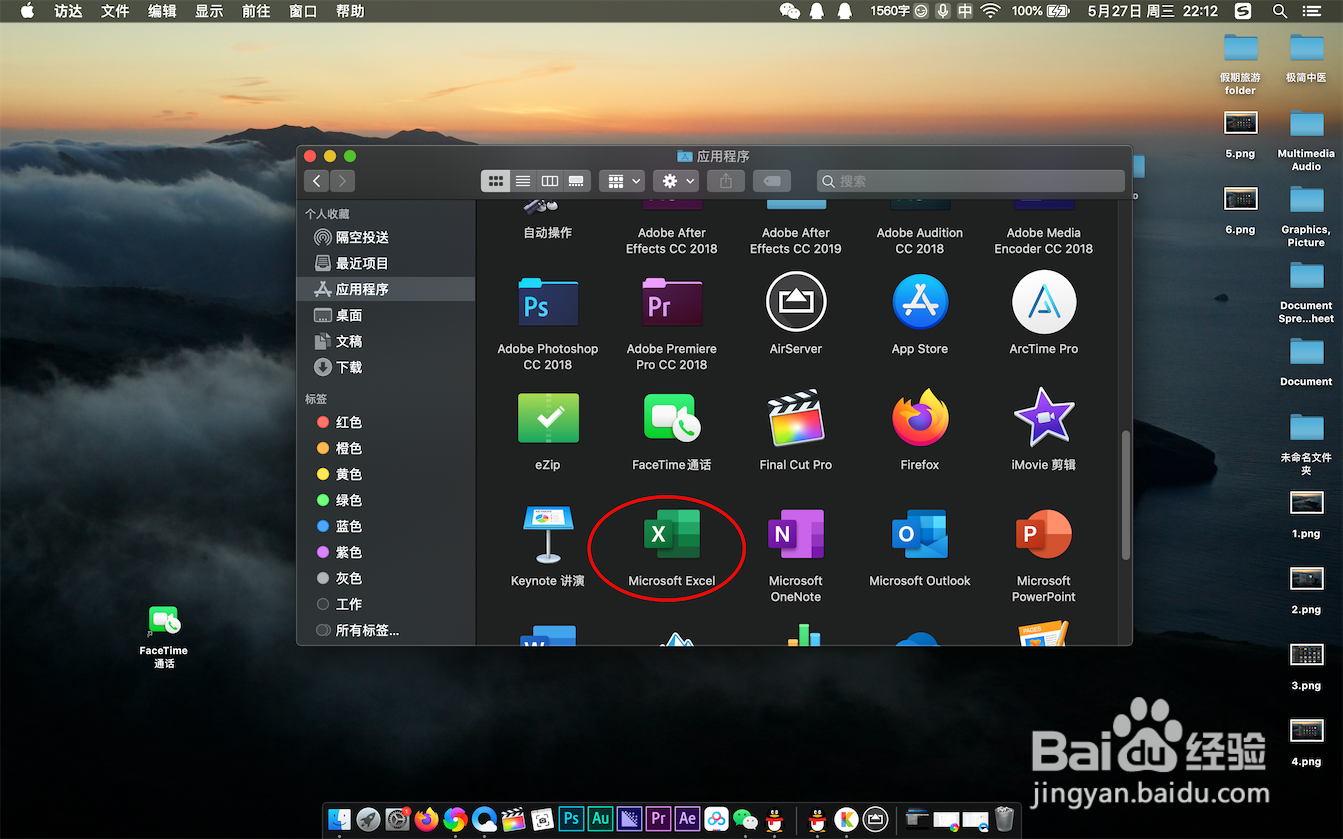This screenshot has height=839, width=1343.
Task: Open the Adobe Premiere Pro CC 2018 folder
Action: [672, 302]
